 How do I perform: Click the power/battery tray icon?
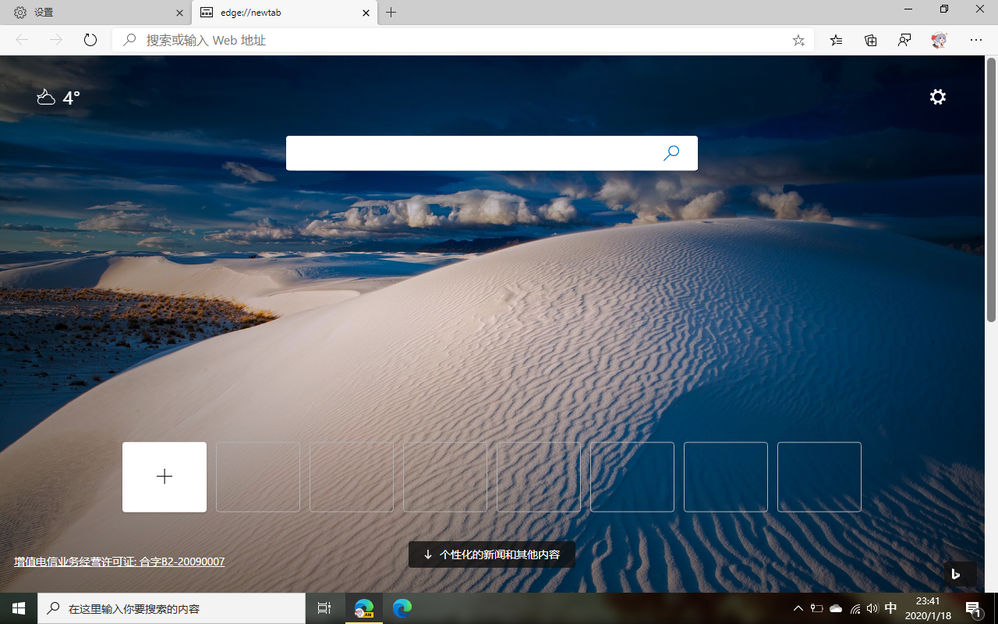pos(817,609)
